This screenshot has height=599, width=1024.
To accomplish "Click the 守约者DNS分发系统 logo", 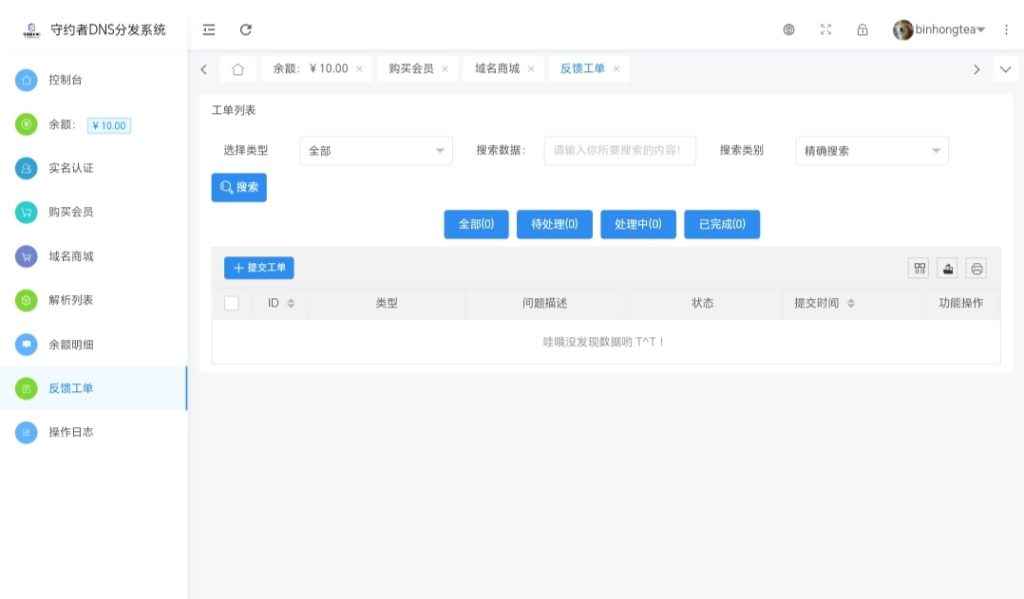I will [31, 29].
